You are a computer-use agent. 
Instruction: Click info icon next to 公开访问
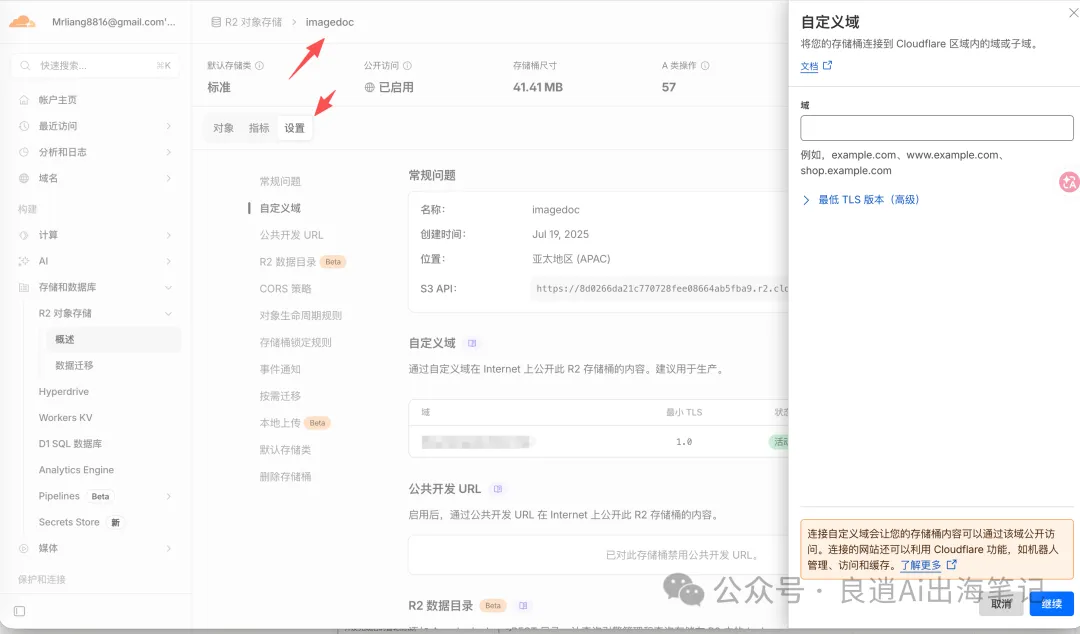pos(407,65)
